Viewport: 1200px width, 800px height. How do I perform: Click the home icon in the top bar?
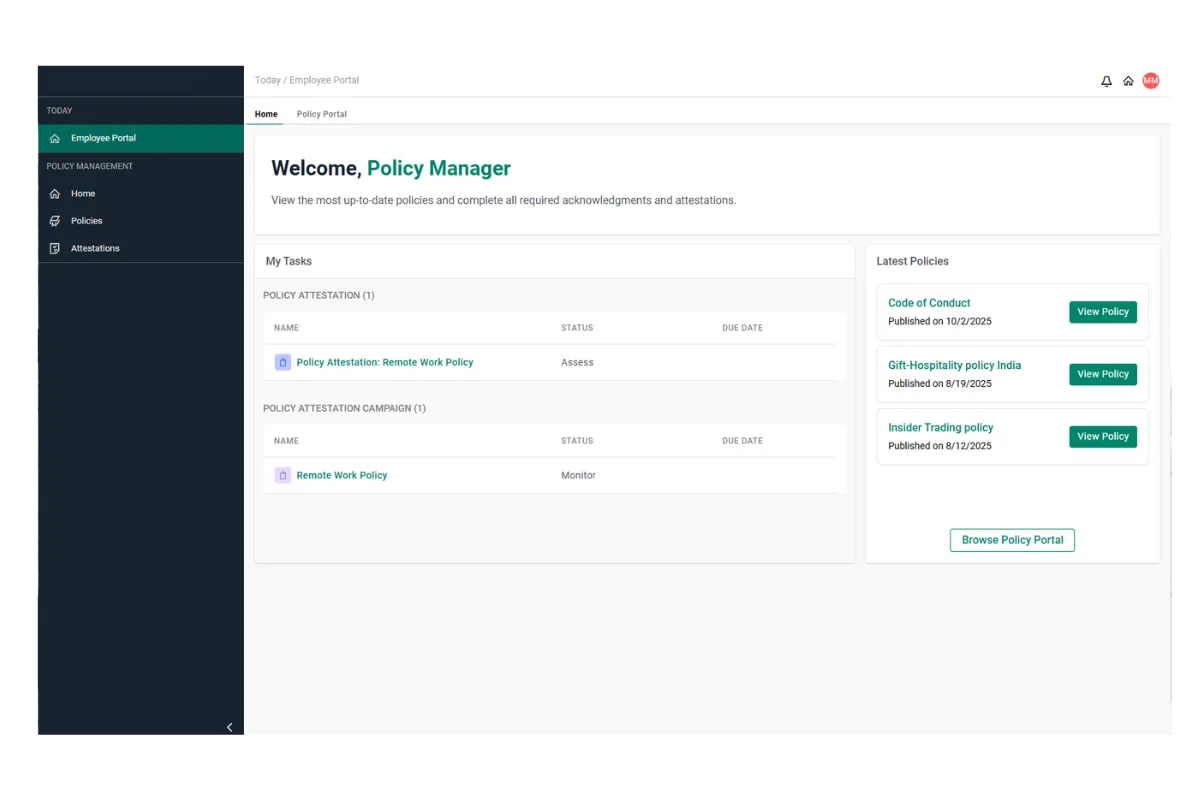tap(1128, 80)
